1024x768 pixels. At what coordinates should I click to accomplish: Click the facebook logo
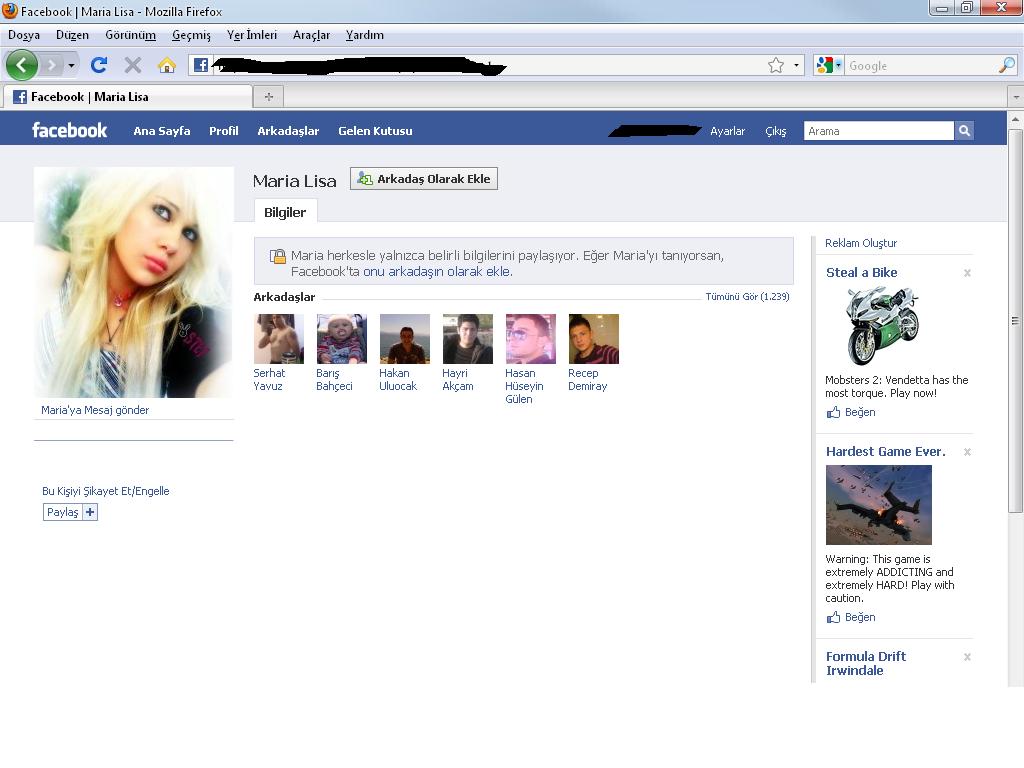point(69,130)
